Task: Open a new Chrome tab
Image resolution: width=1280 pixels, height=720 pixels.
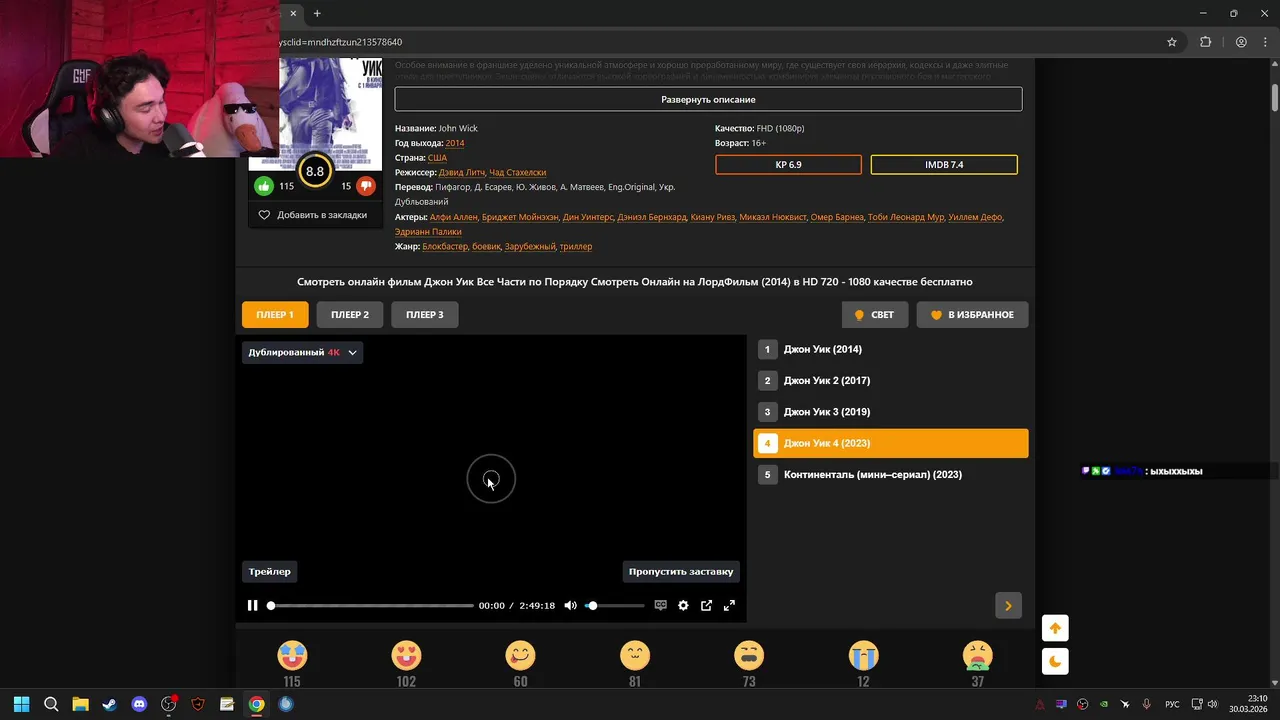Action: click(317, 13)
